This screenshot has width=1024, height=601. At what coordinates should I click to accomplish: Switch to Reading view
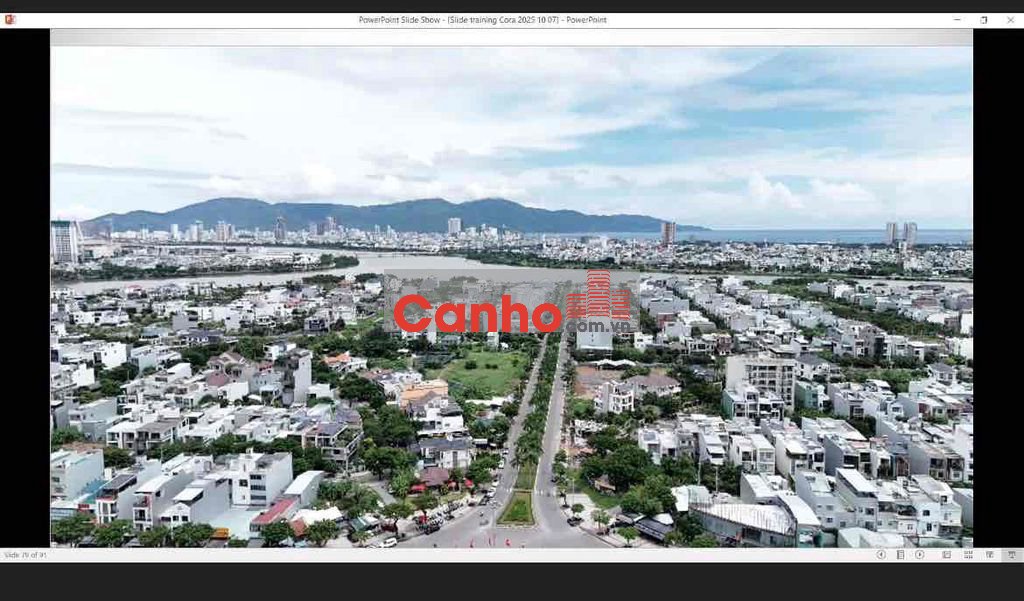[989, 554]
